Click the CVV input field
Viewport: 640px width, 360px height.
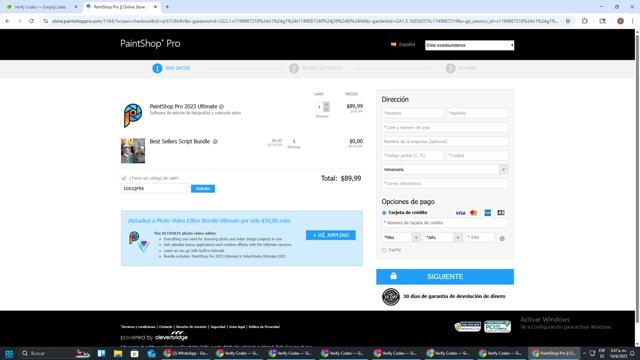pyautogui.click(x=480, y=238)
